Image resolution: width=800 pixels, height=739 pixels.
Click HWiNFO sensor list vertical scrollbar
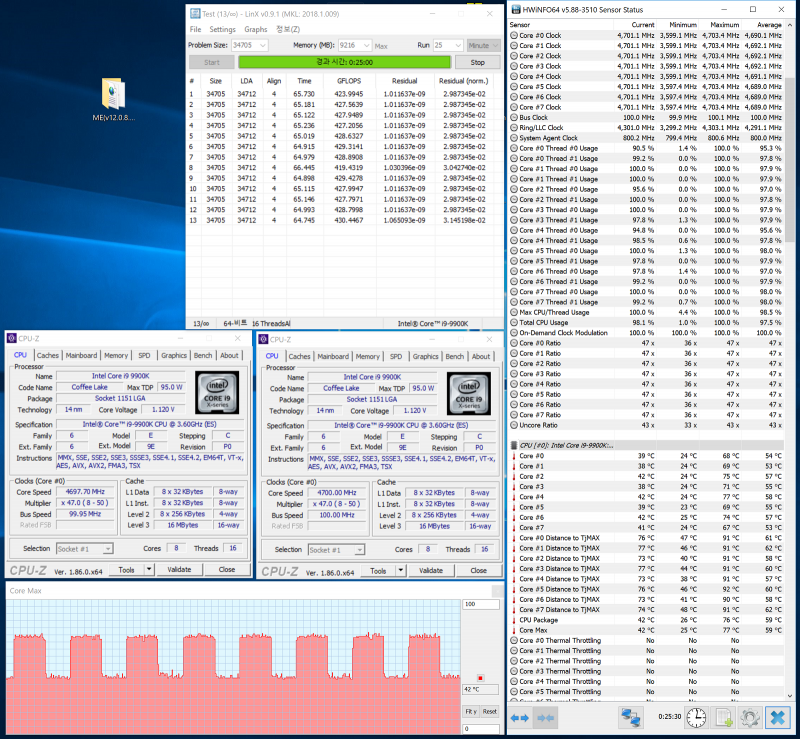pos(789,160)
